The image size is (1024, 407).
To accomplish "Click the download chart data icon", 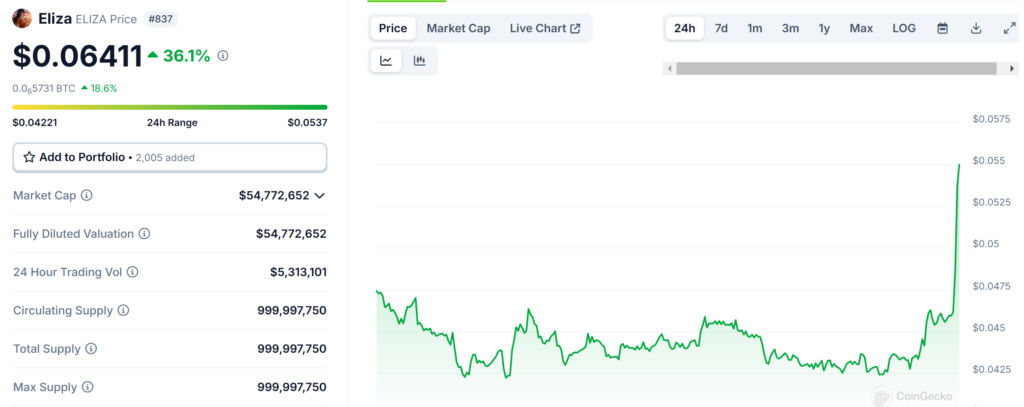I will coord(975,28).
